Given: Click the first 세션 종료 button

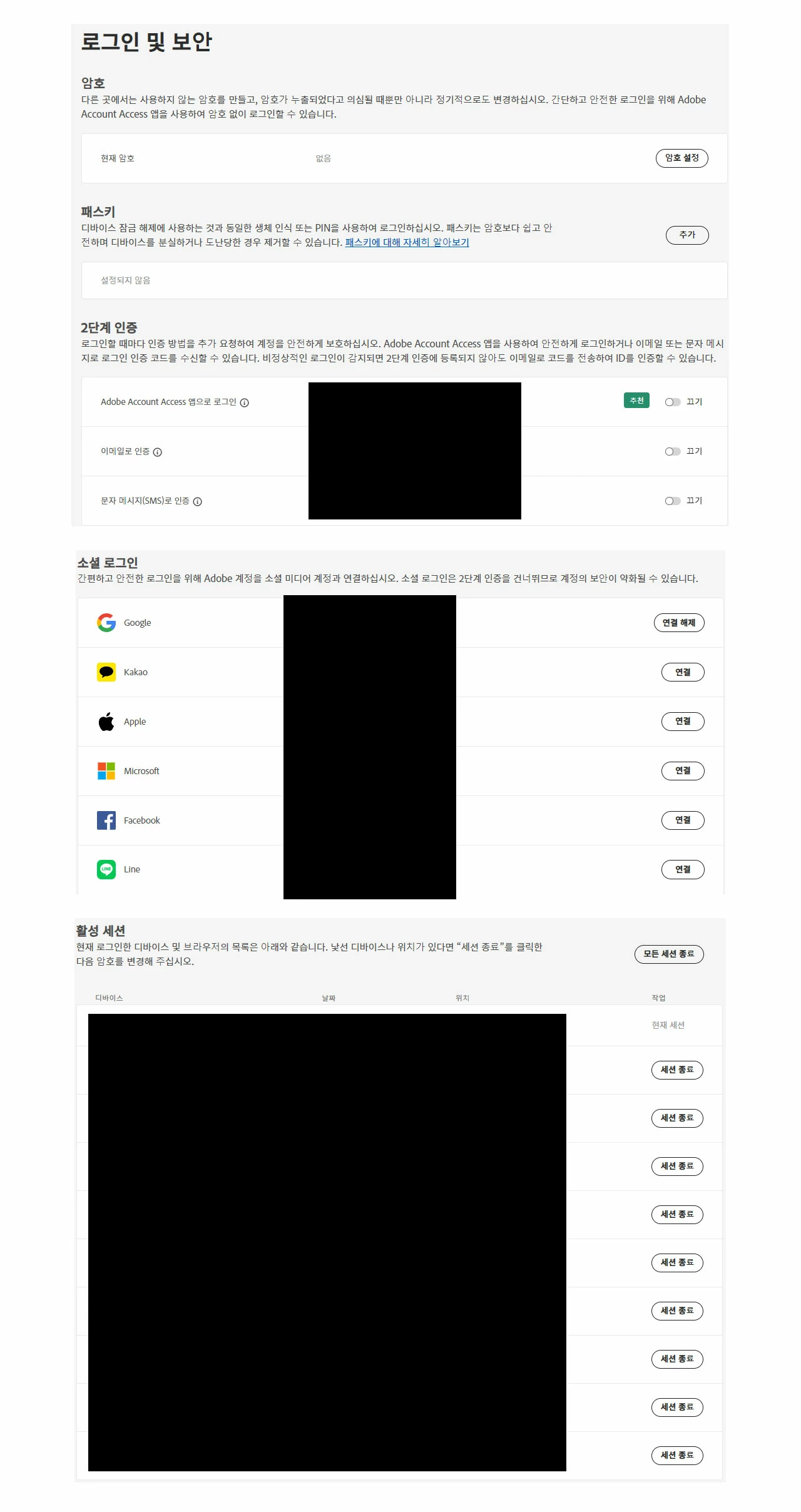Looking at the screenshot, I should tap(677, 1070).
